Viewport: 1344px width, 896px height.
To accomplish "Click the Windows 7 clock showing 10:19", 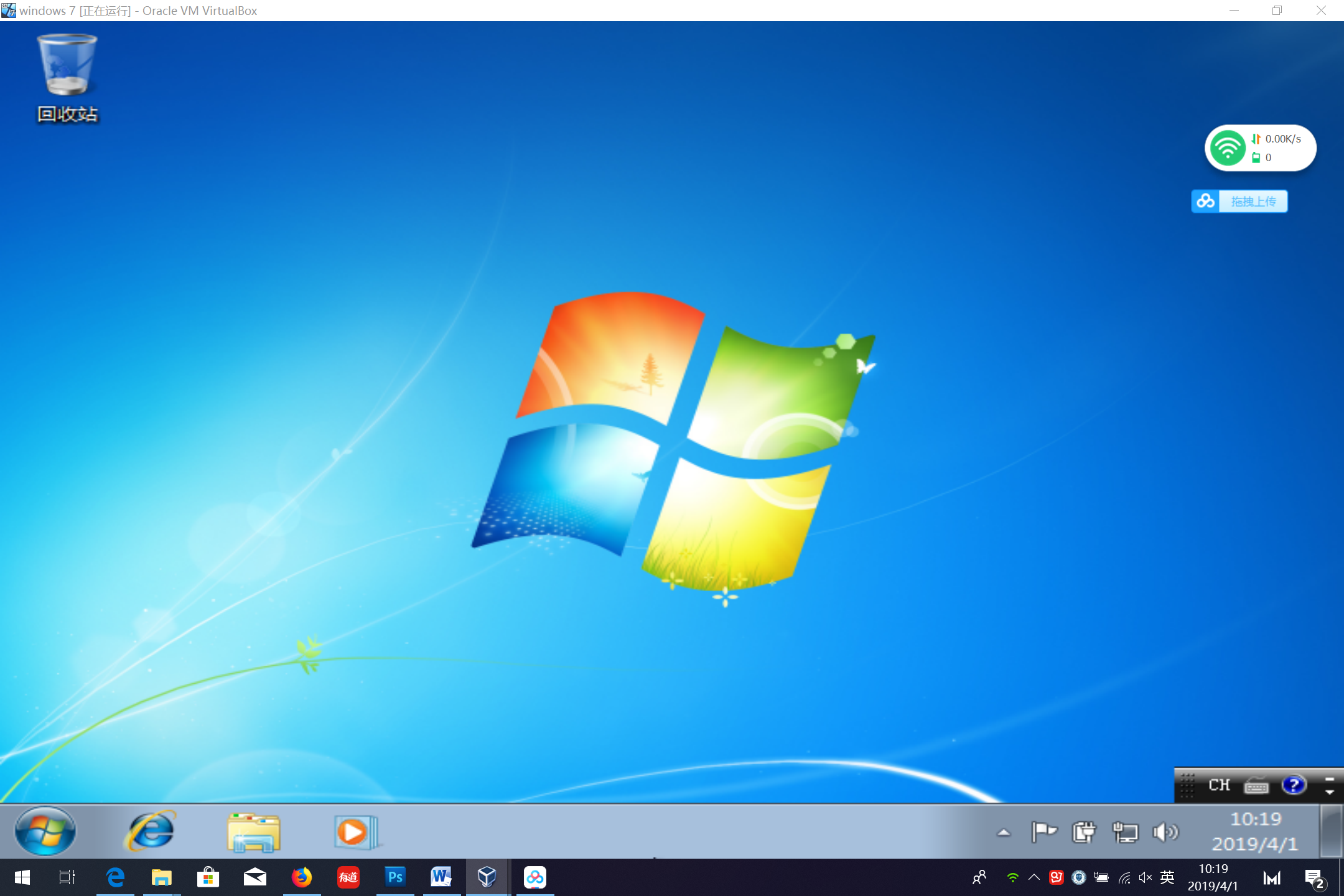I will (x=1254, y=831).
